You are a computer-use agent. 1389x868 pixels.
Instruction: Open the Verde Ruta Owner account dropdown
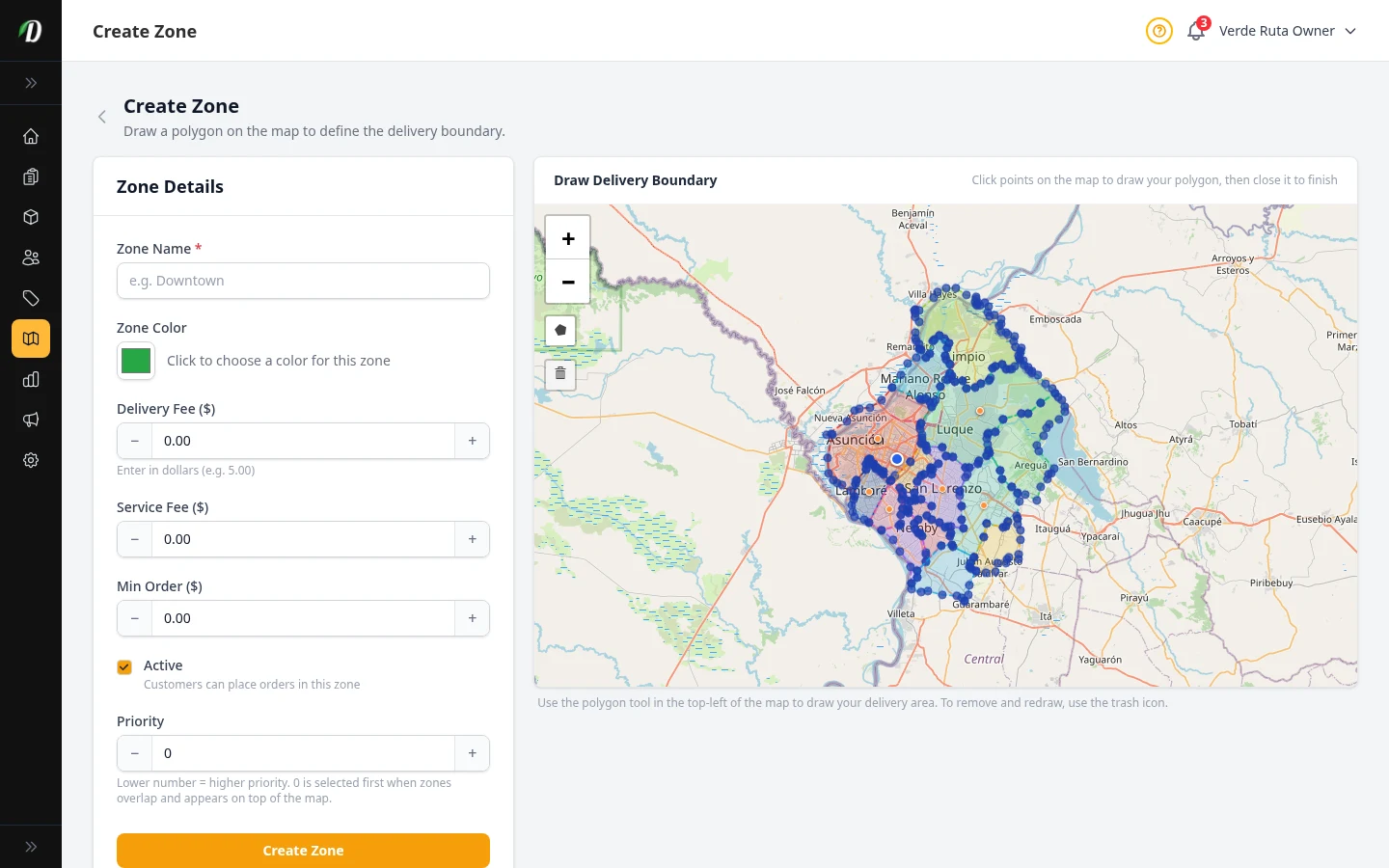(1287, 31)
